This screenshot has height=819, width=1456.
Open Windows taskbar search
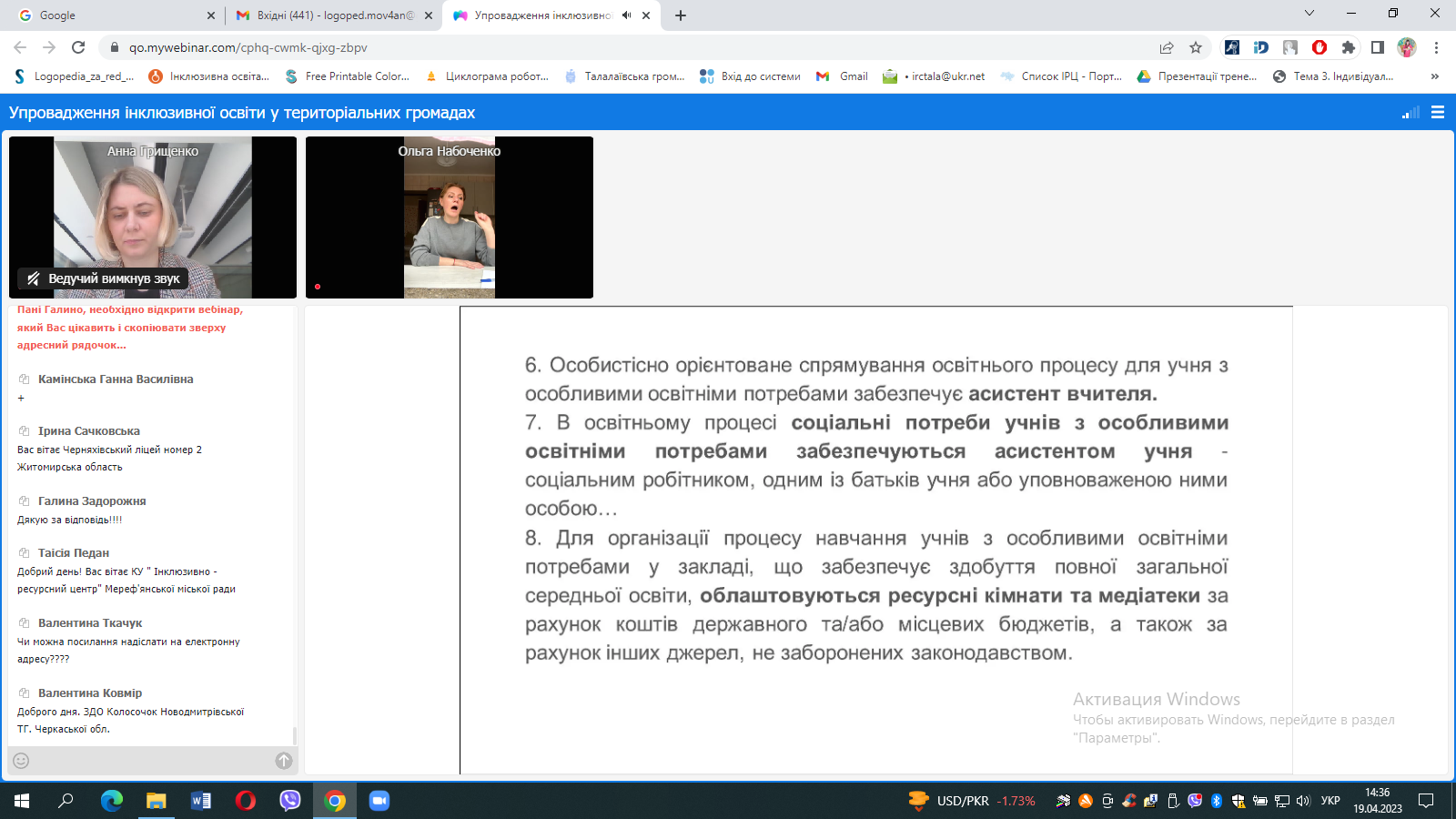tap(66, 801)
